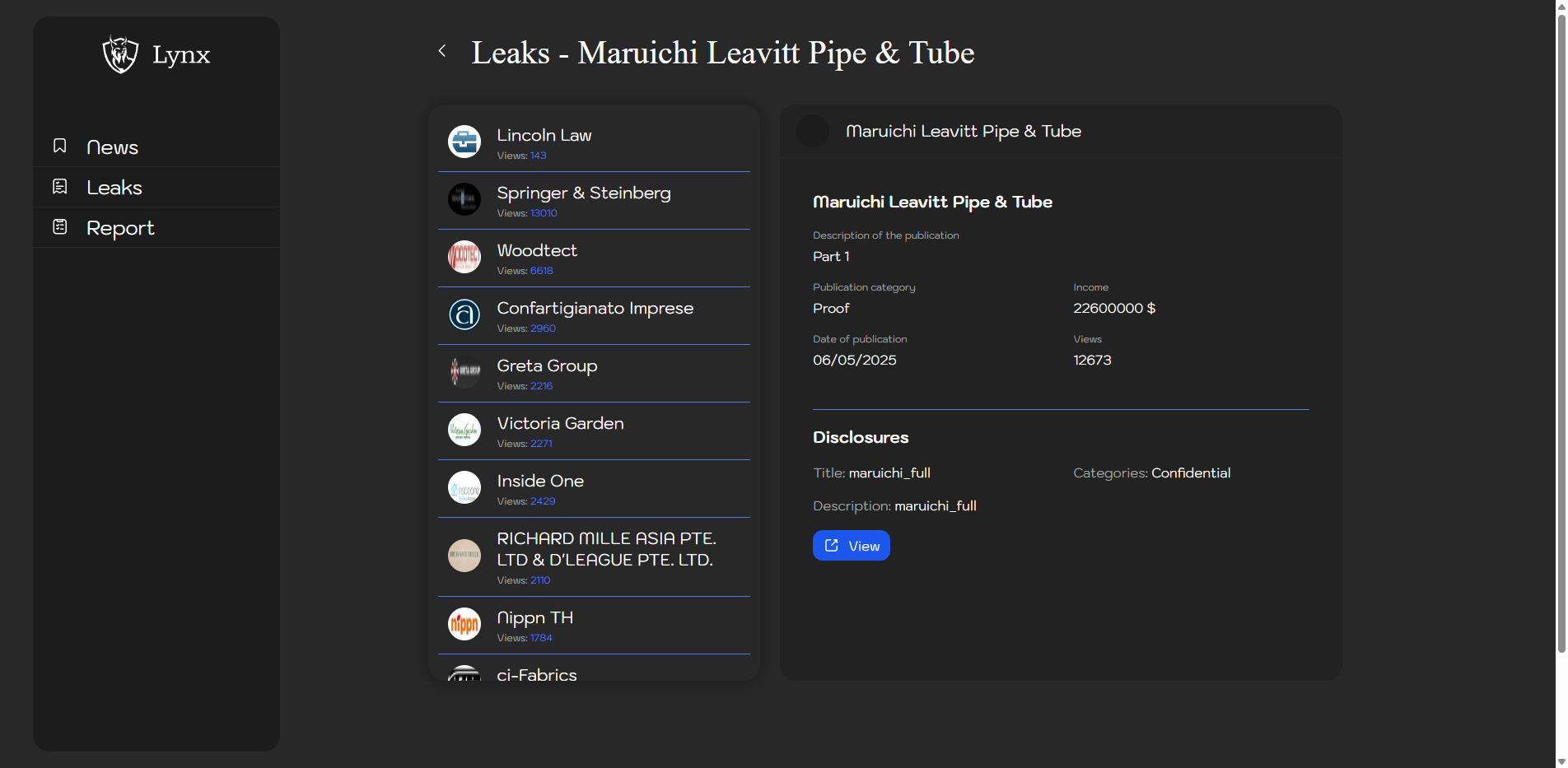The image size is (1568, 768).
Task: Click the Nippn TH orange logo
Action: (464, 624)
